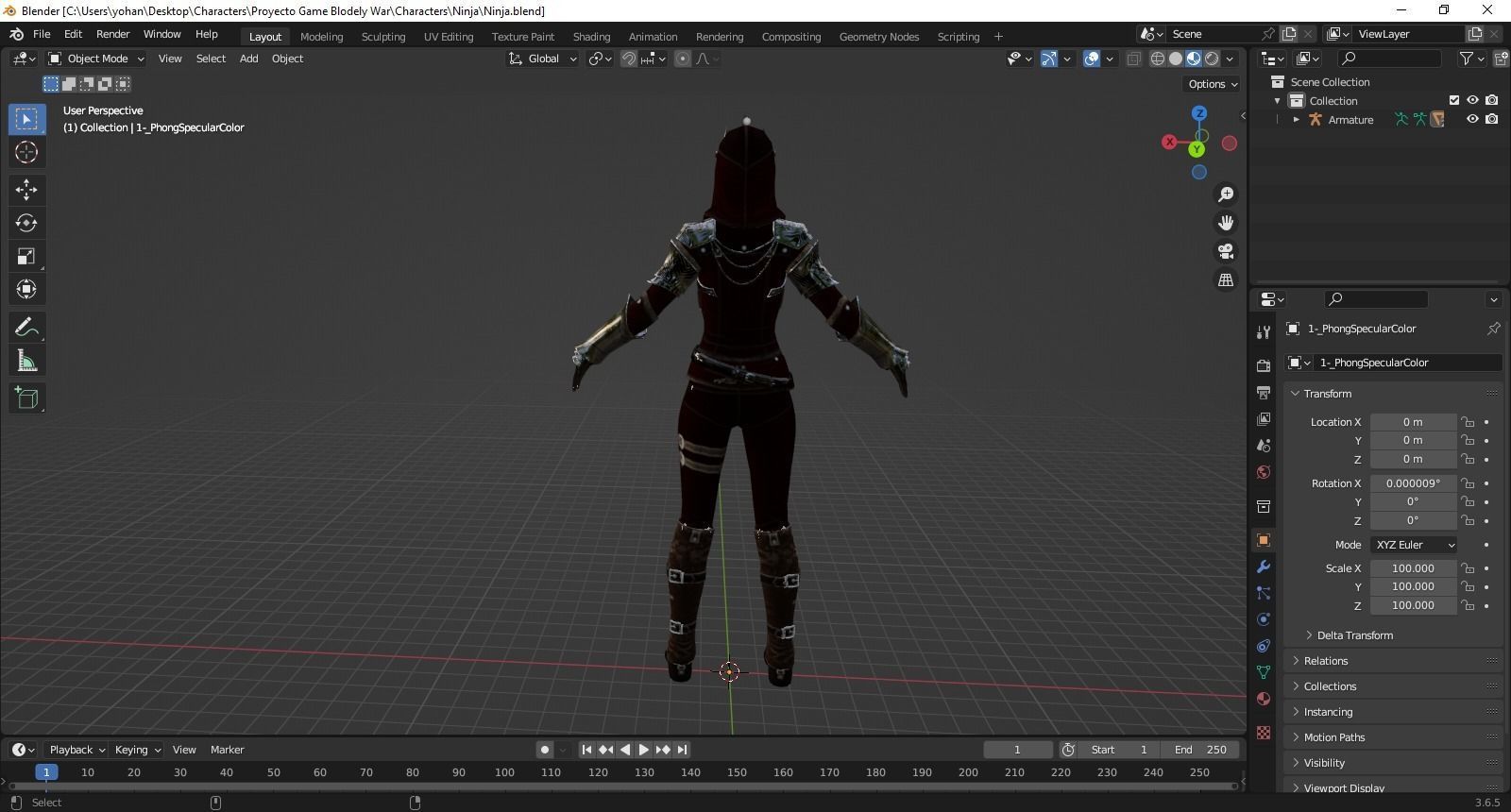This screenshot has width=1511, height=812.
Task: Switch orthographic/perspective grid icon
Action: pos(1226,280)
